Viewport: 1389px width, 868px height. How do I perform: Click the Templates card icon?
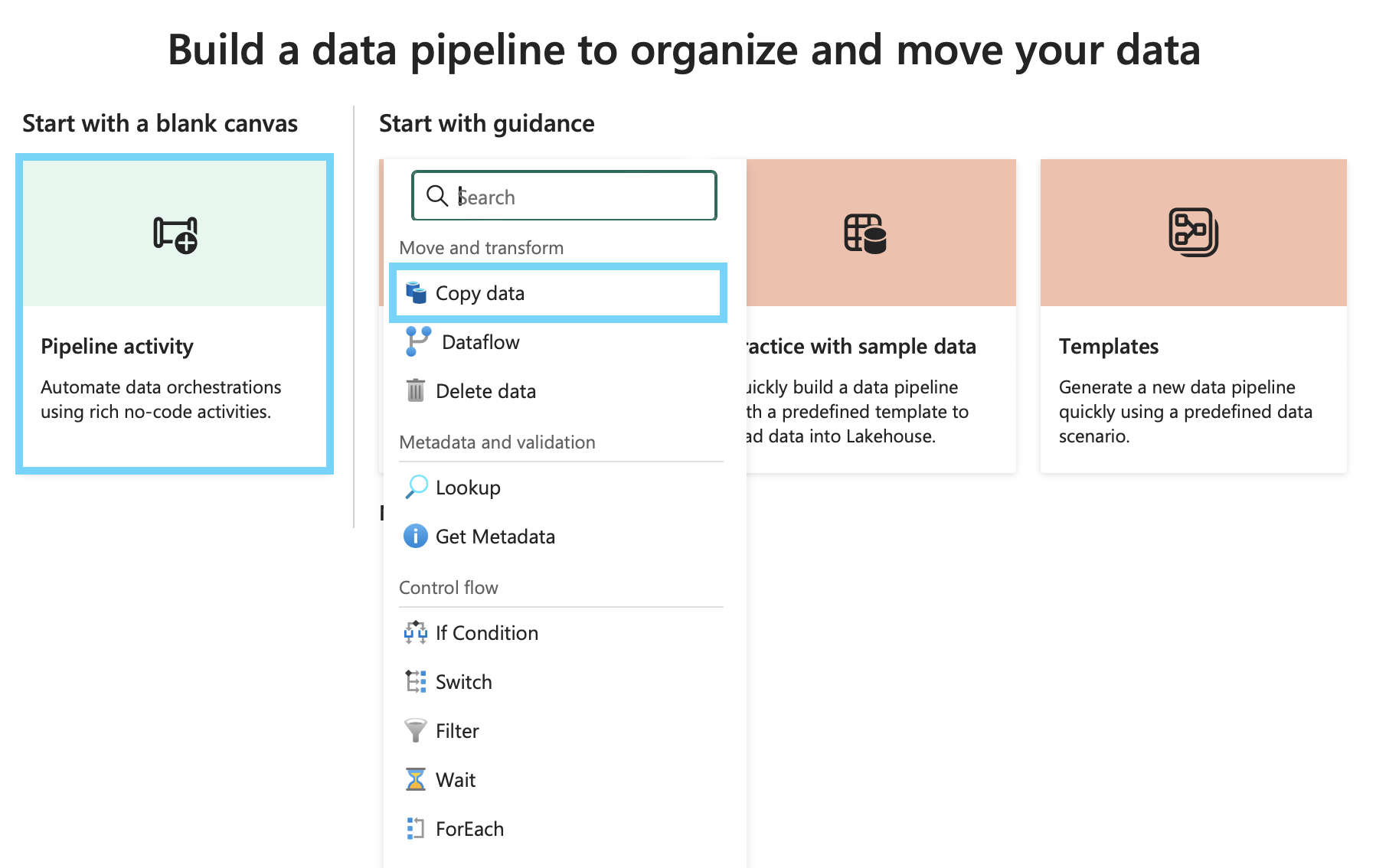coord(1193,233)
